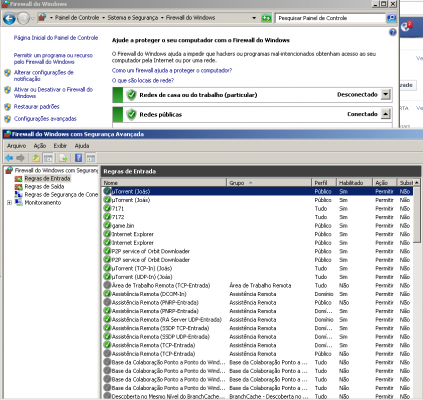Click the Perfil column header
Screen dimensions: 423x400
point(324,183)
